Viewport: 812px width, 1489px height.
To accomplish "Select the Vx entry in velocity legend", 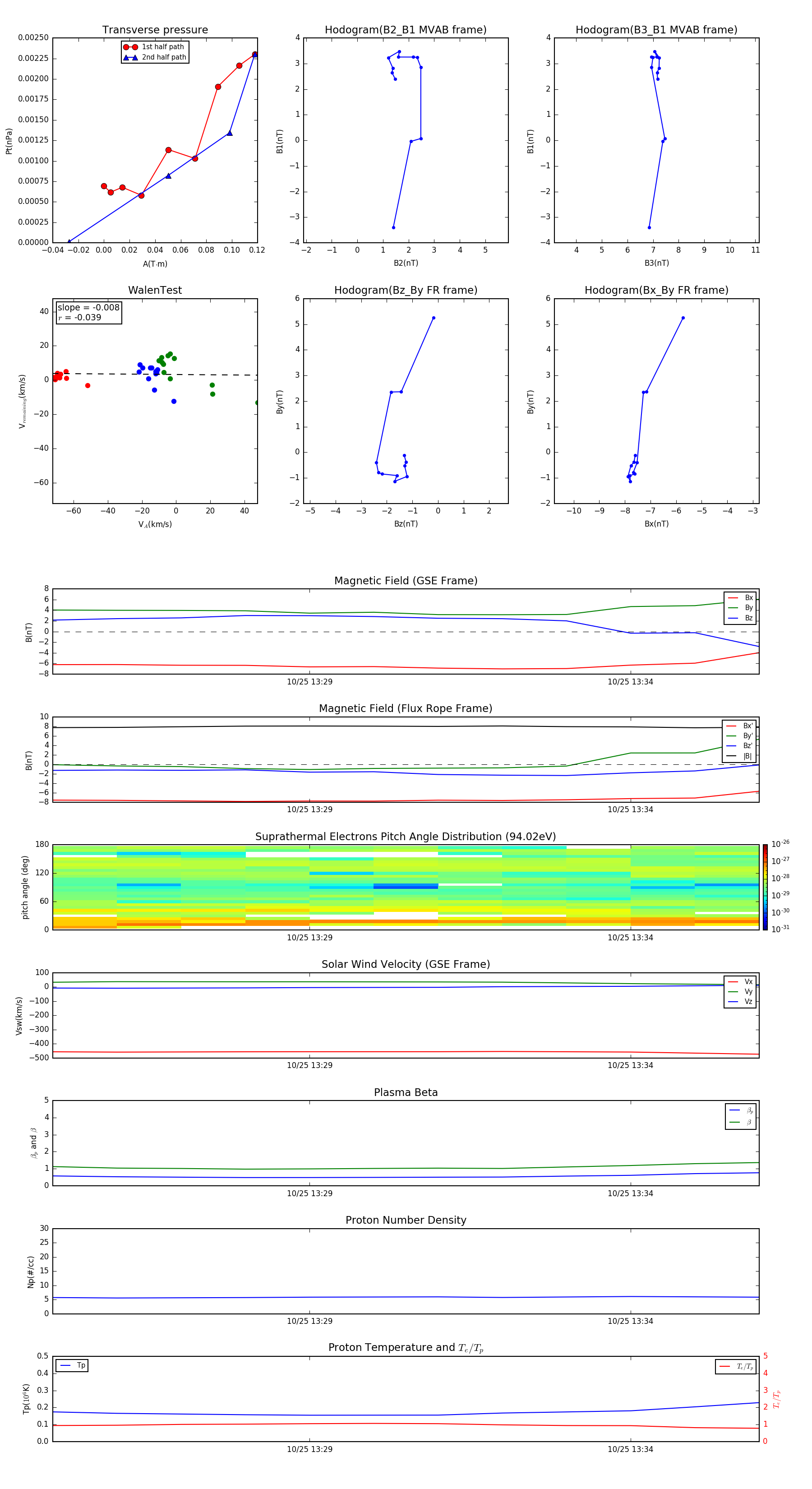I will tap(740, 981).
